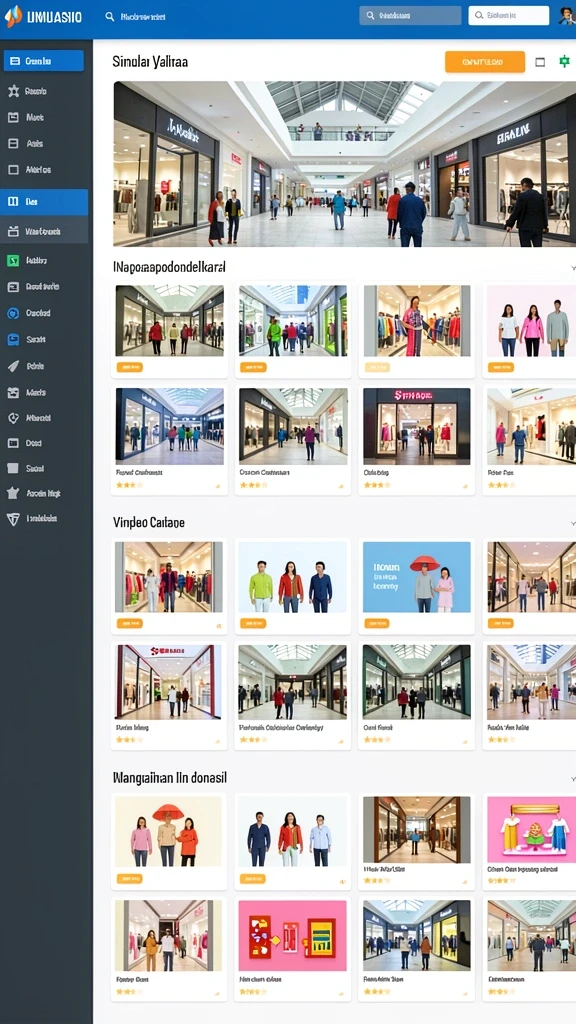
Task: Click the window layout icon next to the orange button
Action: pyautogui.click(x=540, y=62)
